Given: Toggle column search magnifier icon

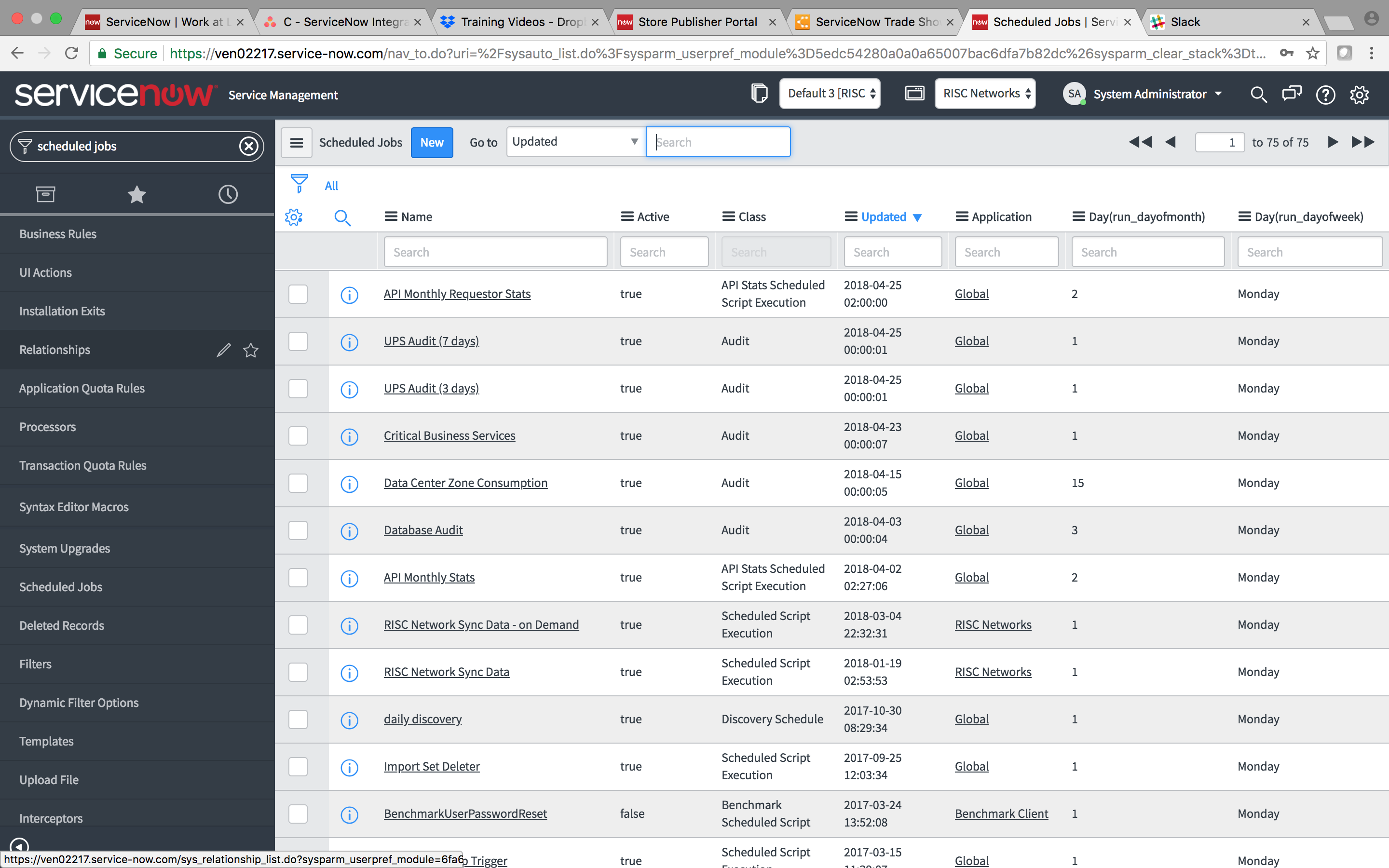Looking at the screenshot, I should click(x=342, y=217).
